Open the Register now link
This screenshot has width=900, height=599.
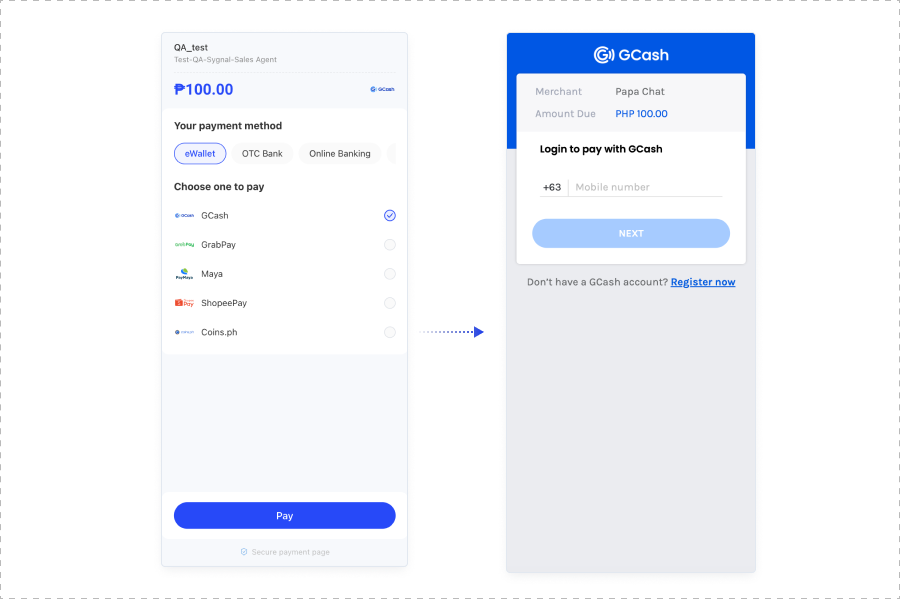tap(703, 282)
